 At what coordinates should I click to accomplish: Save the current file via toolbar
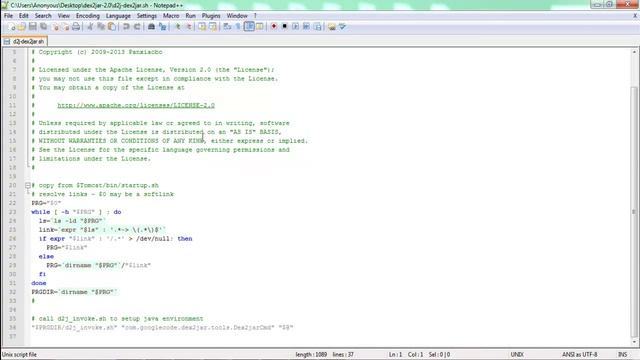tap(33, 27)
